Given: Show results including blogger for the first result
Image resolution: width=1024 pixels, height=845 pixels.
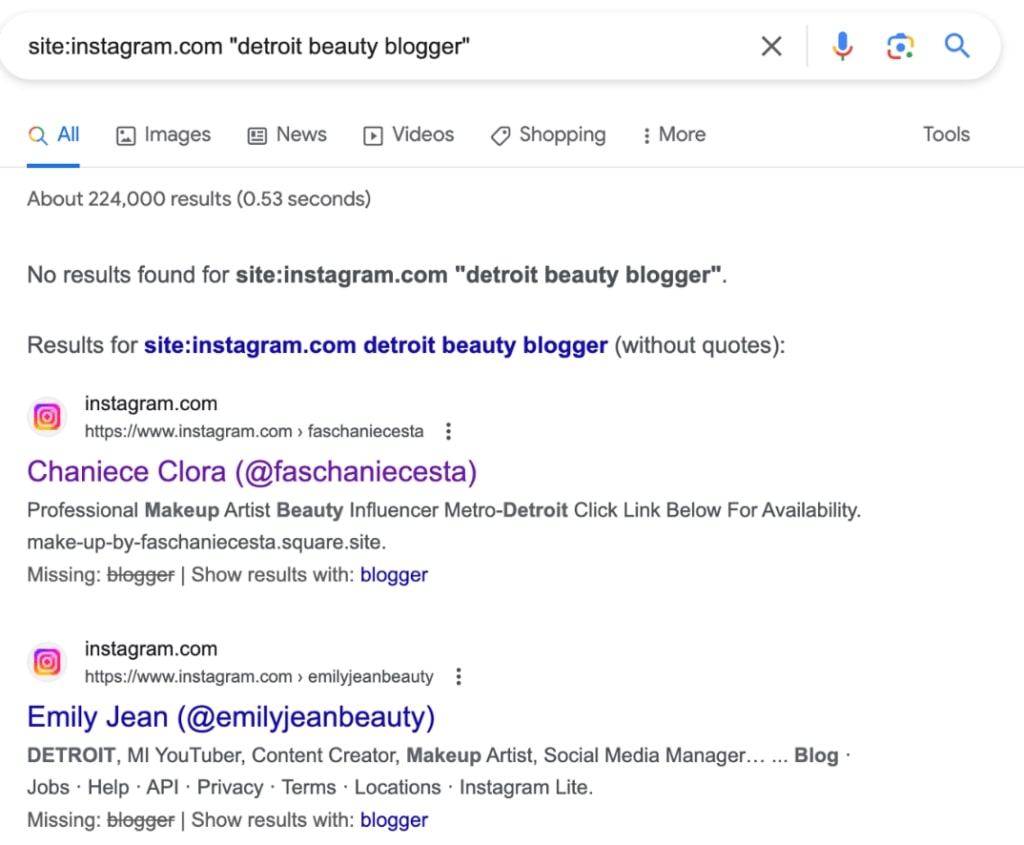Looking at the screenshot, I should click(x=394, y=574).
